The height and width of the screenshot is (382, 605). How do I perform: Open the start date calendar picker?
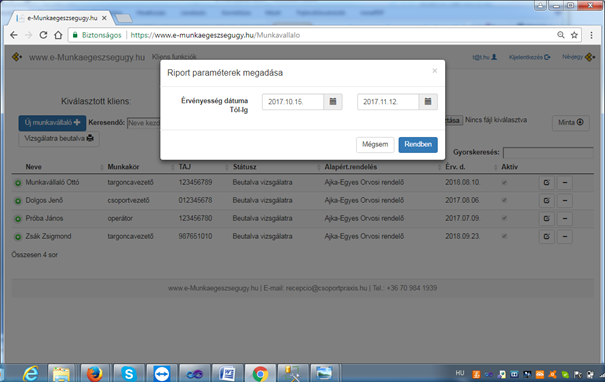pos(333,101)
